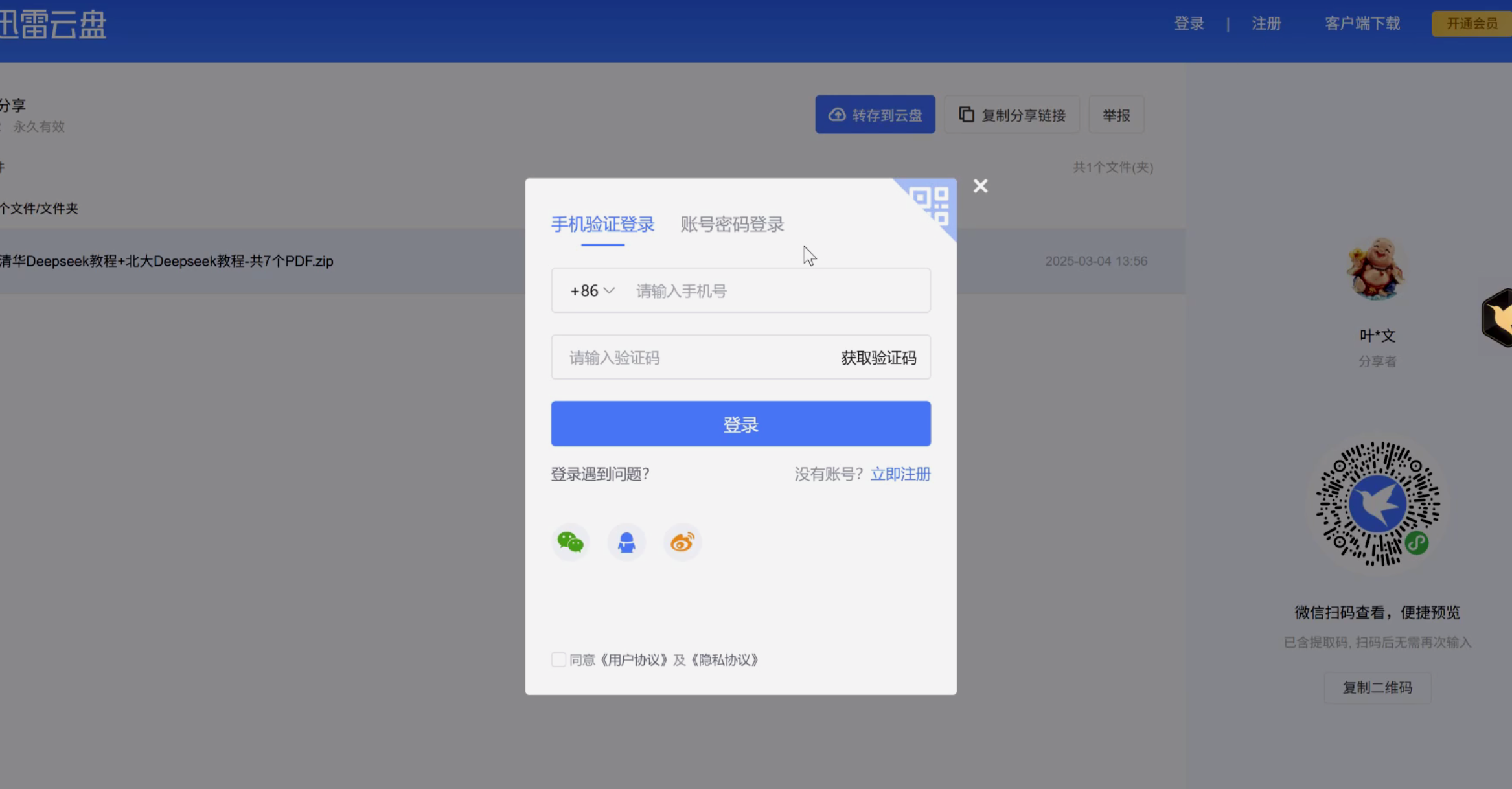Click the 2025-03-04 13:56 date text
Image resolution: width=1512 pixels, height=789 pixels.
tap(1096, 261)
